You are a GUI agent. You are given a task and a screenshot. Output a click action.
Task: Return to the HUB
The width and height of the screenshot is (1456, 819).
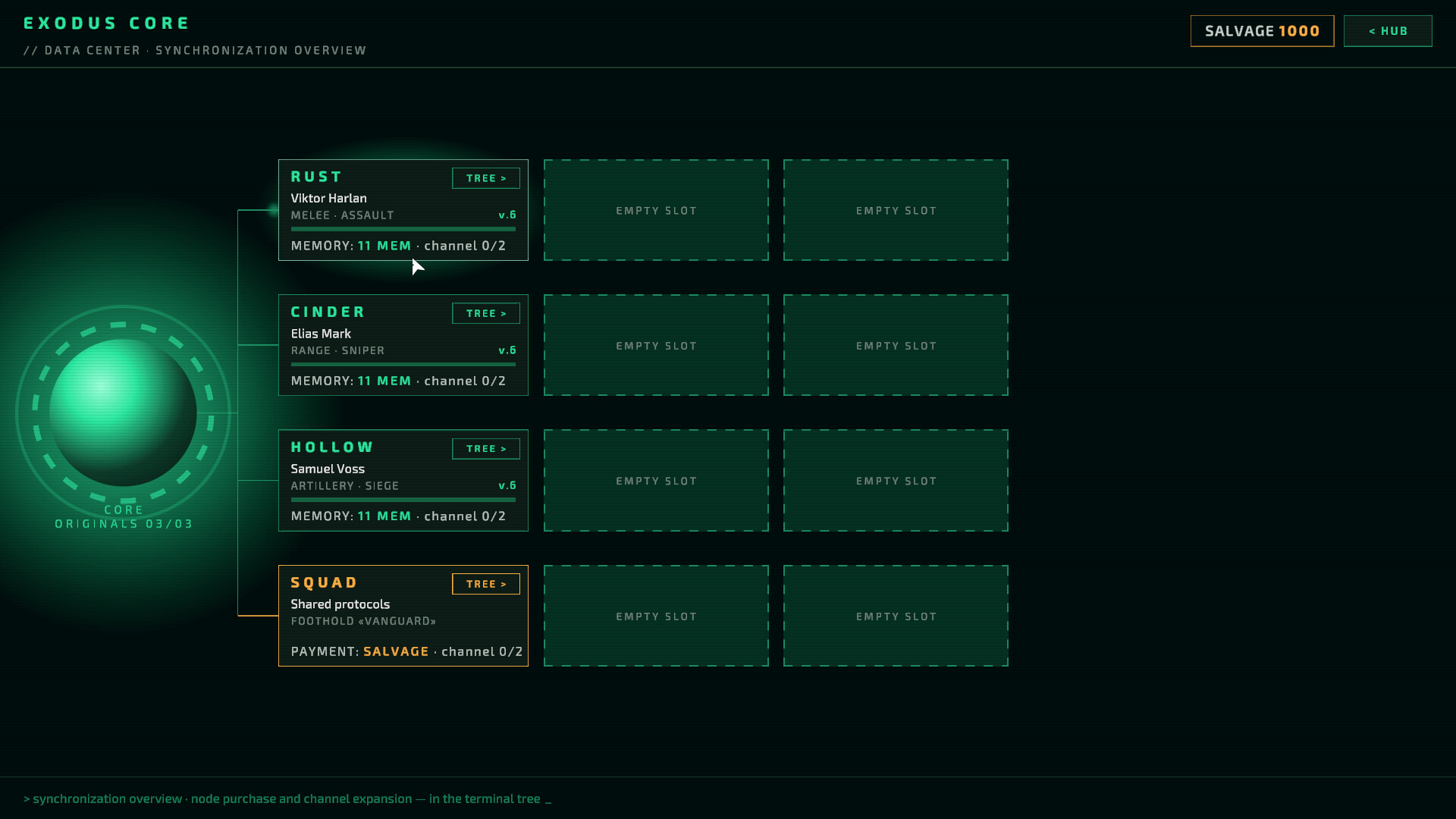(x=1388, y=31)
